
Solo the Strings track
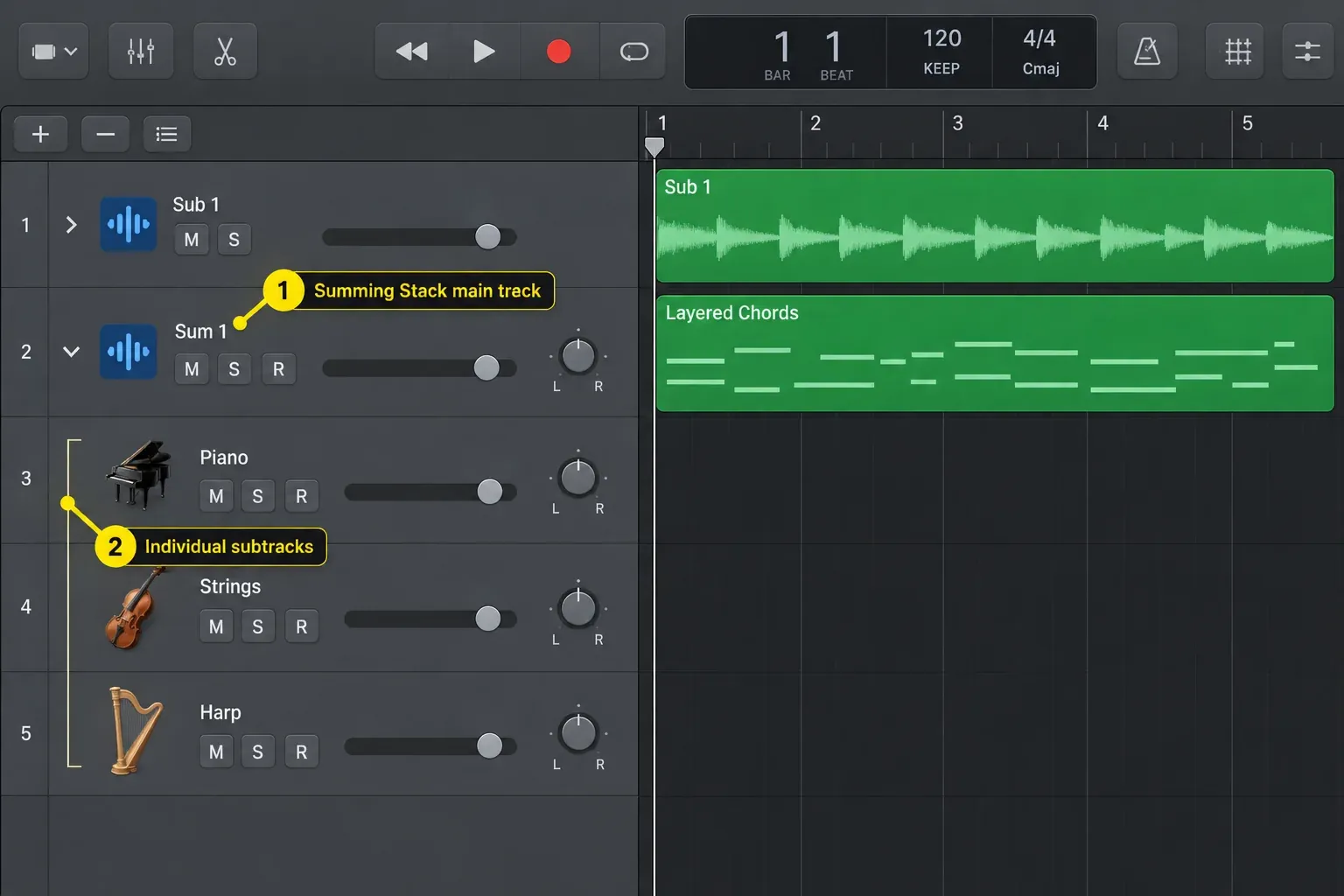point(257,626)
